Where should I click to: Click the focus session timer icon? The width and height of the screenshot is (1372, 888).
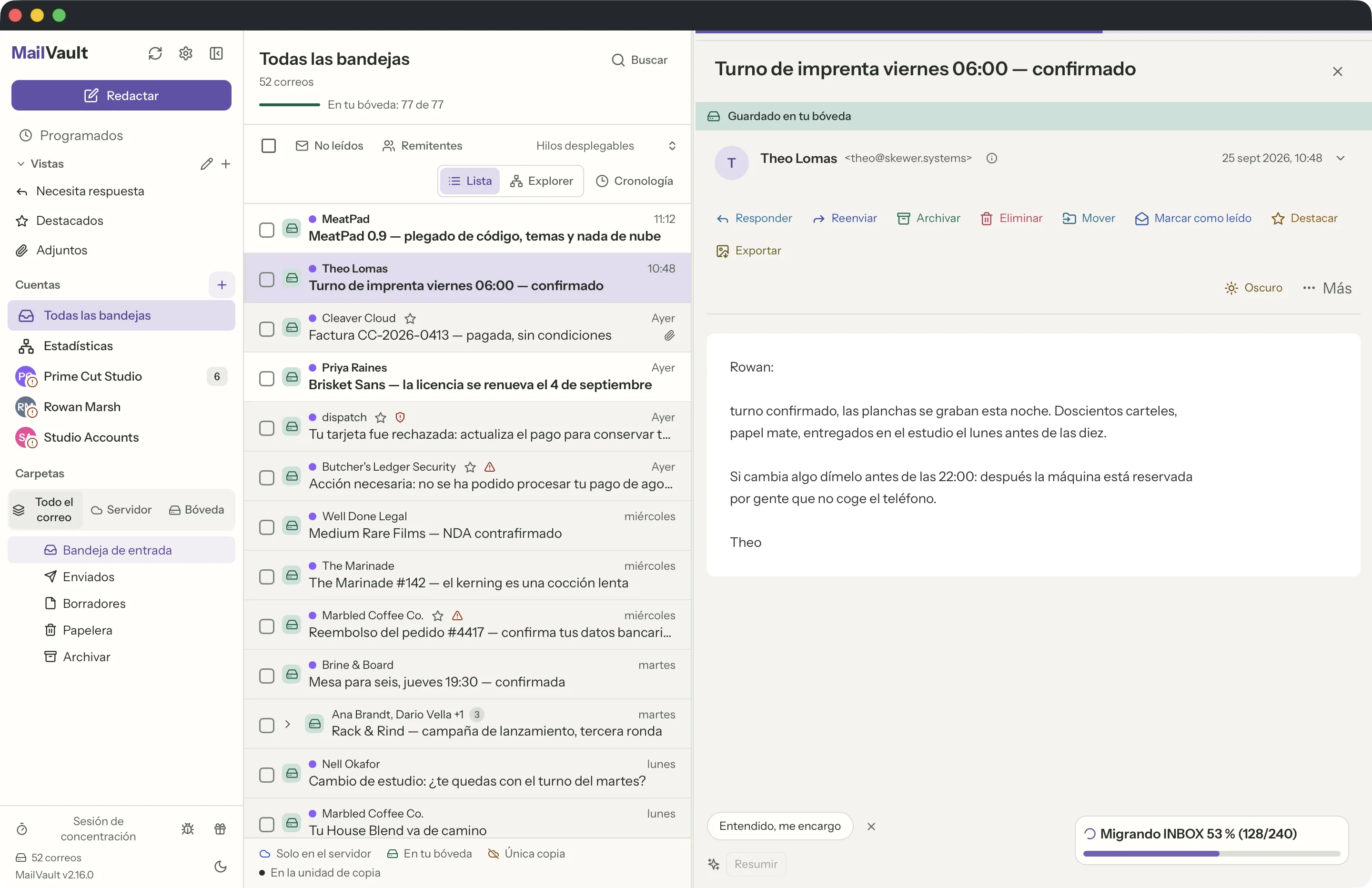[x=22, y=828]
